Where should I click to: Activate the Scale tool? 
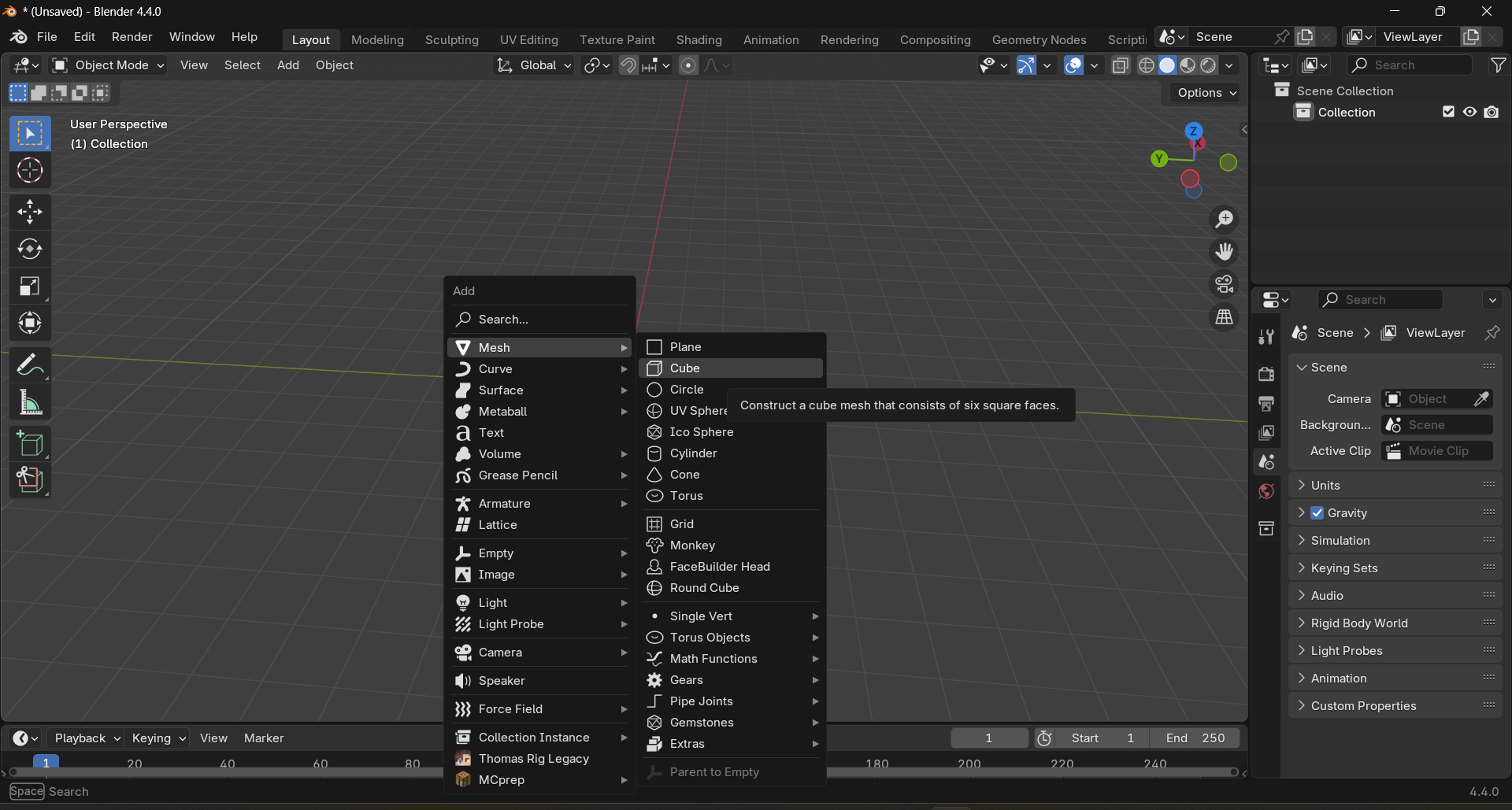click(30, 287)
